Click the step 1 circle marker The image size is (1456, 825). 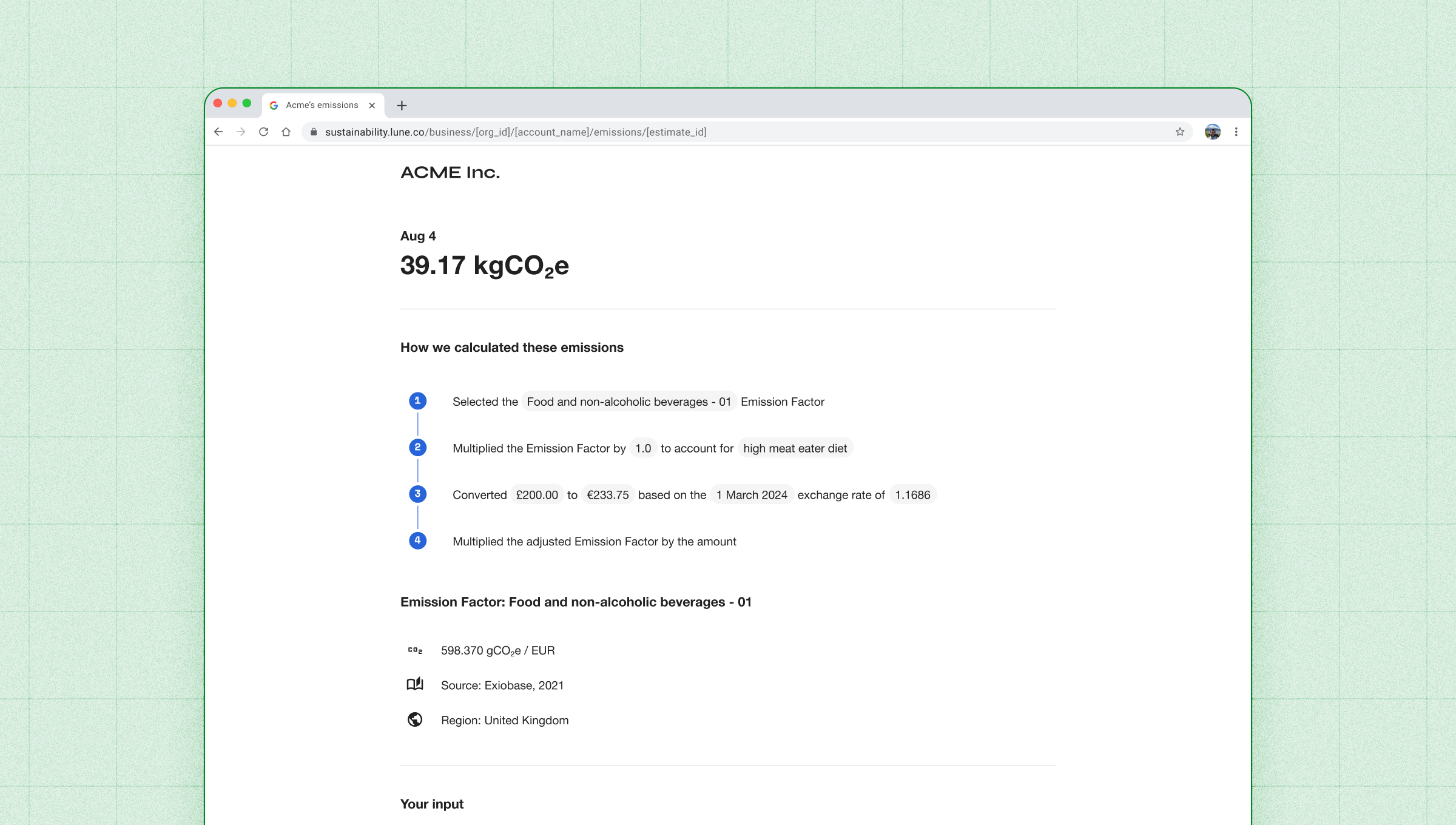[417, 401]
